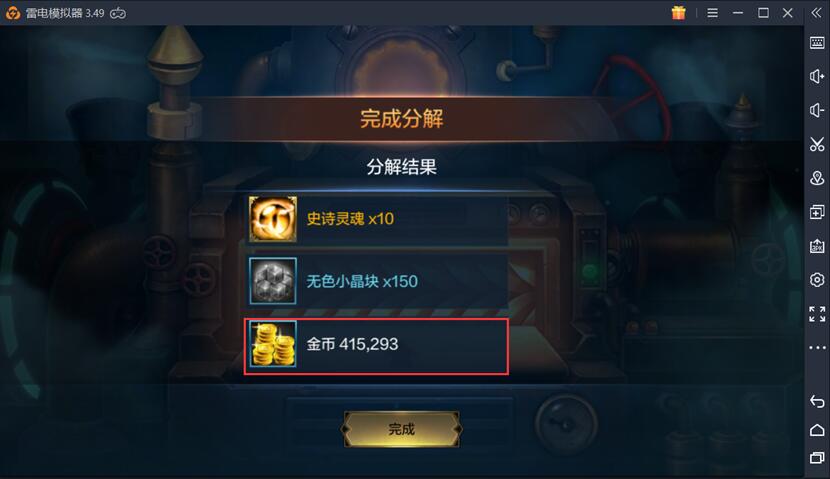Click the Android back arrow
This screenshot has width=830, height=479.
(817, 402)
